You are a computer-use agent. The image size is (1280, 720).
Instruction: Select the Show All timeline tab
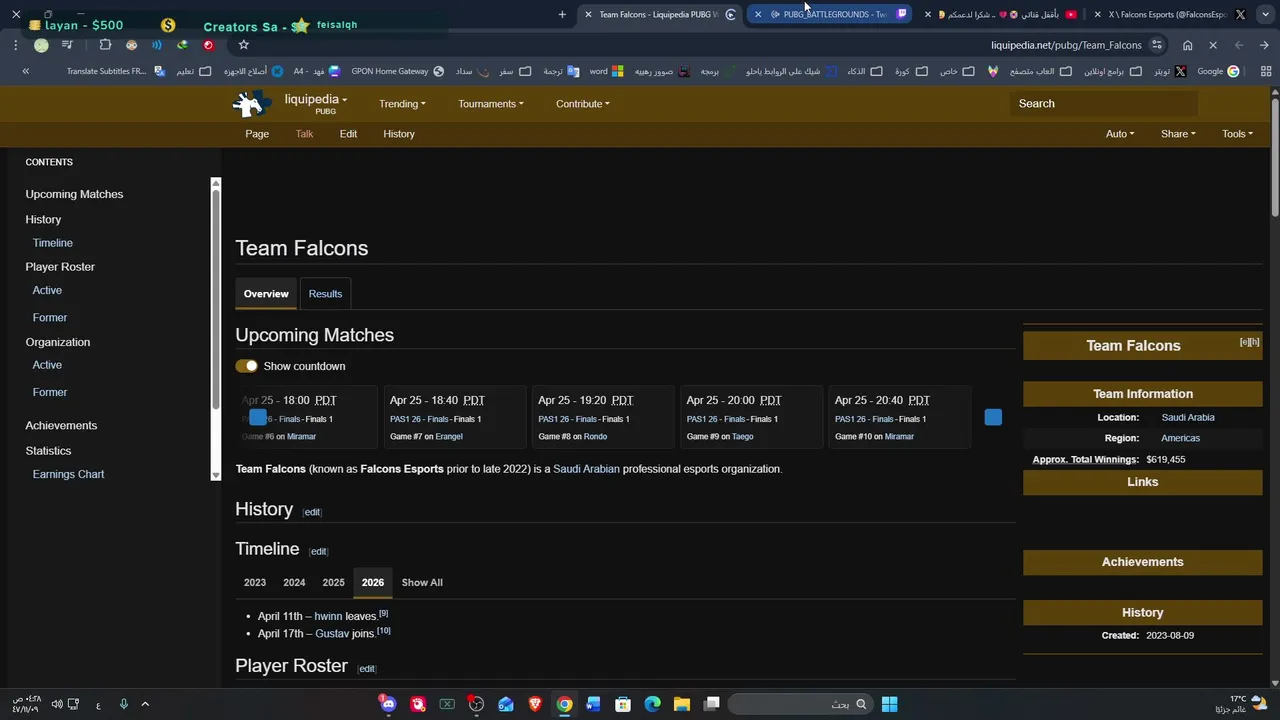422,582
